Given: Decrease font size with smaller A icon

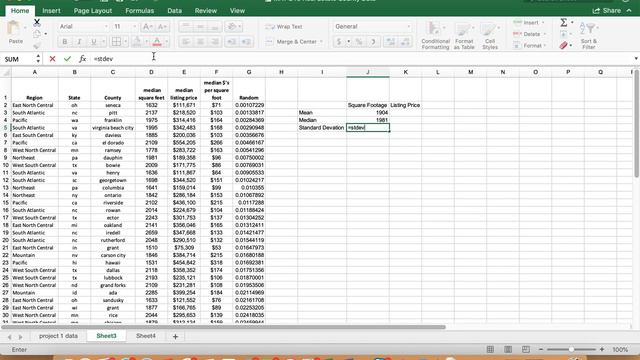Looking at the screenshot, I should point(162,27).
